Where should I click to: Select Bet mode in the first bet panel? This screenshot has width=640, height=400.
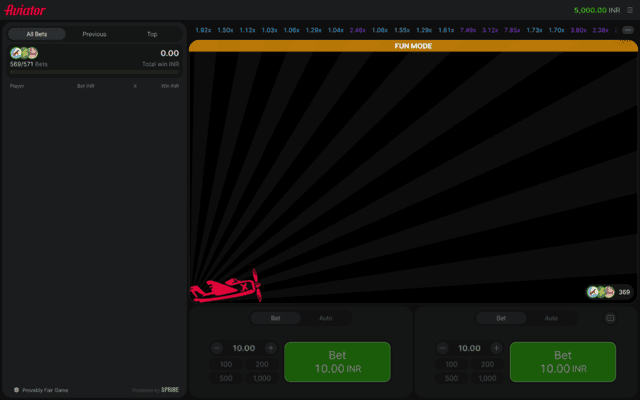276,318
